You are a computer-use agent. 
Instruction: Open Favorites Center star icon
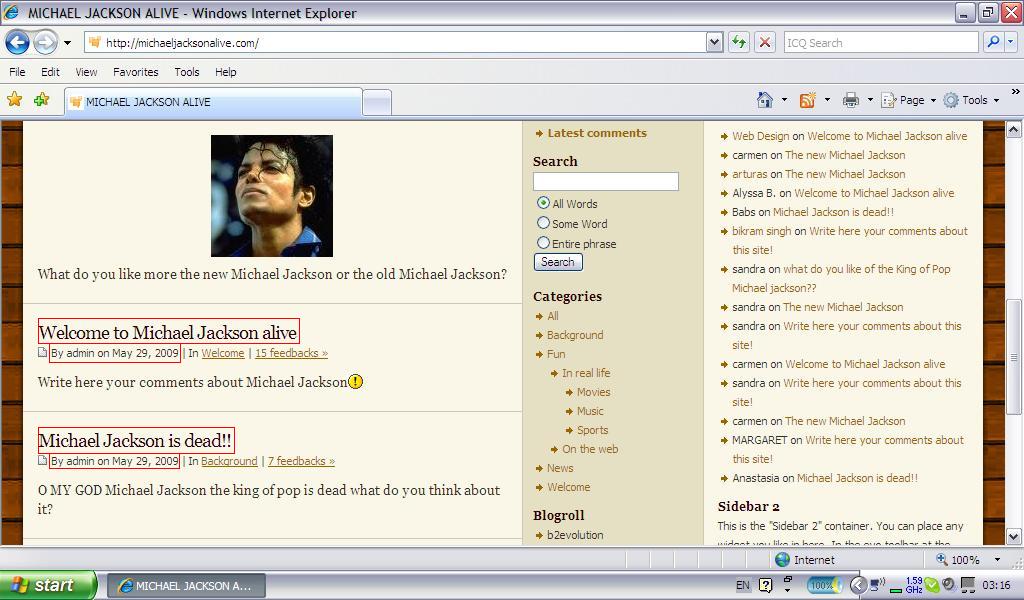pyautogui.click(x=14, y=100)
